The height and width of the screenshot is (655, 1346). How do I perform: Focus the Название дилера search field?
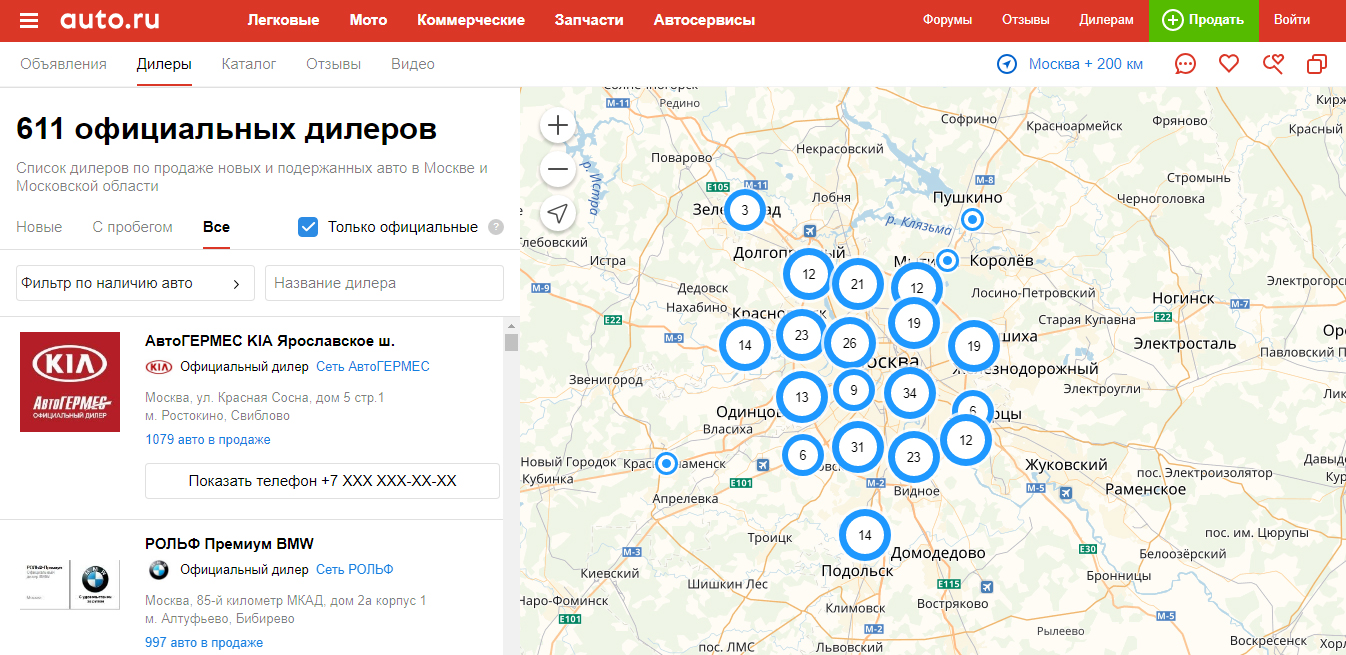(384, 283)
